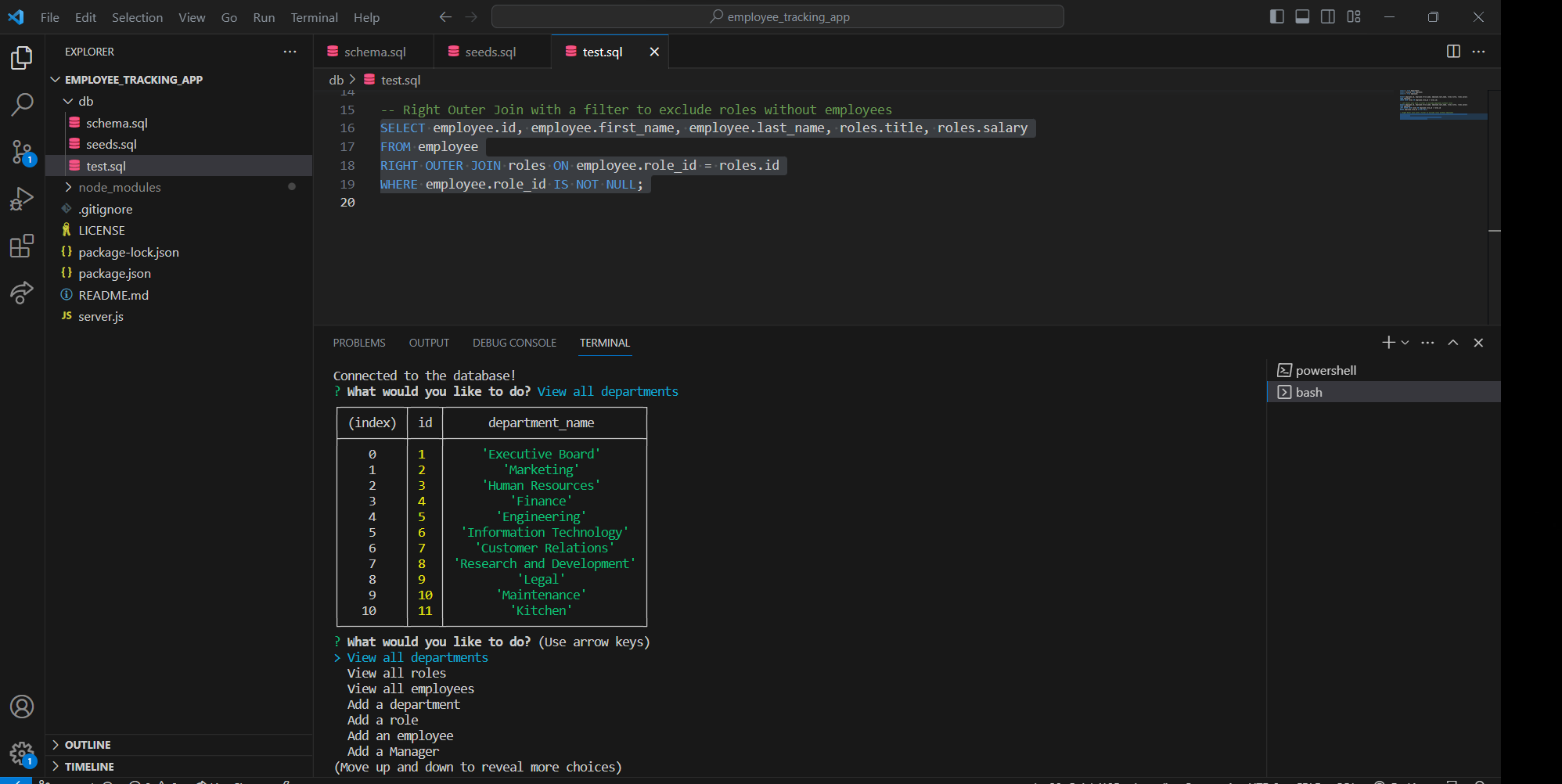This screenshot has height=784, width=1562.
Task: Open the Manage gear icon
Action: 23,751
